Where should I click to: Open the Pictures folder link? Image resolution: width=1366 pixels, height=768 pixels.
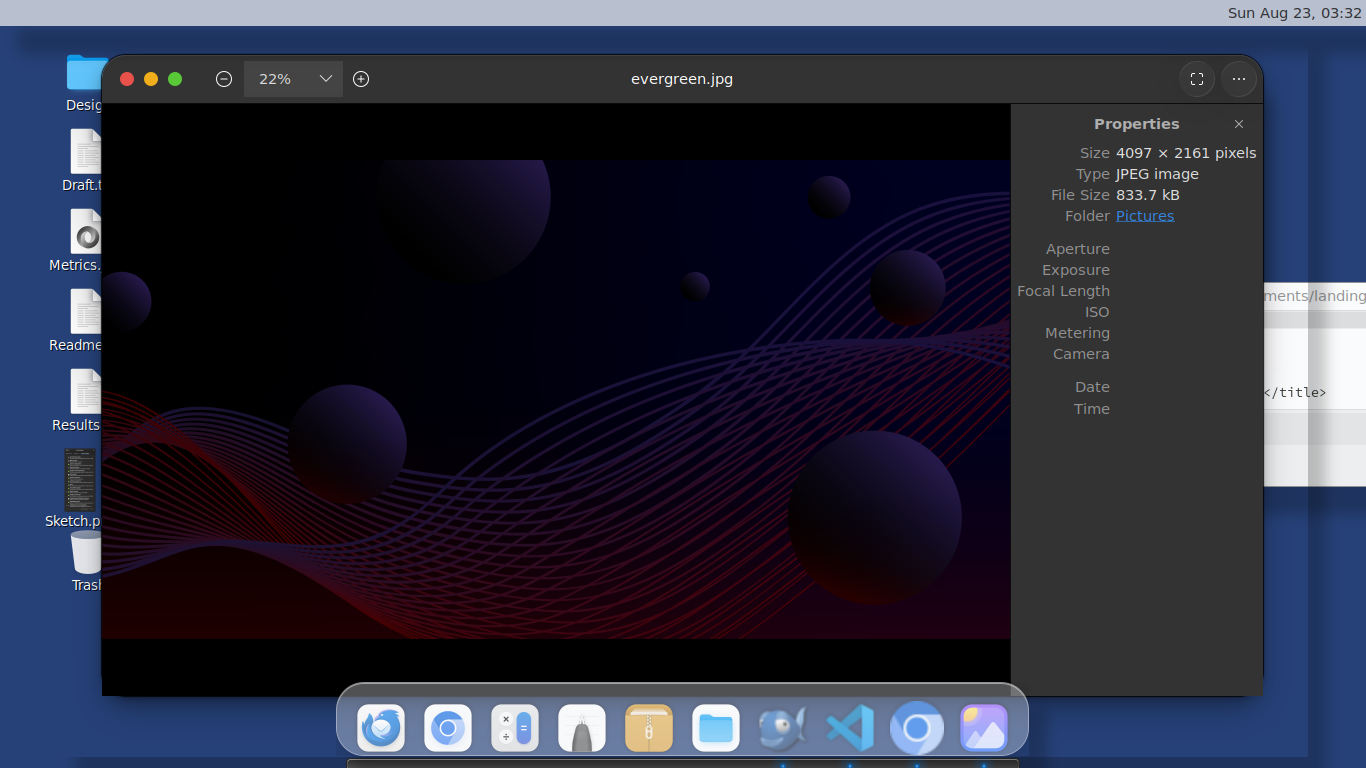coord(1145,216)
